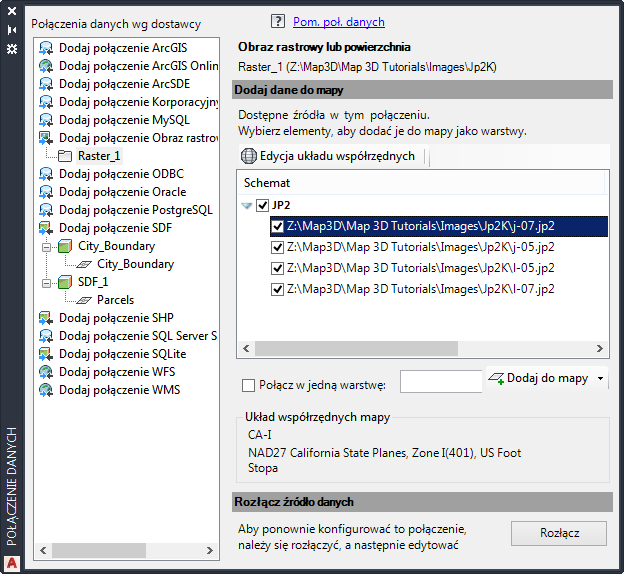
Task: Click the WFS connection icon
Action: click(46, 372)
